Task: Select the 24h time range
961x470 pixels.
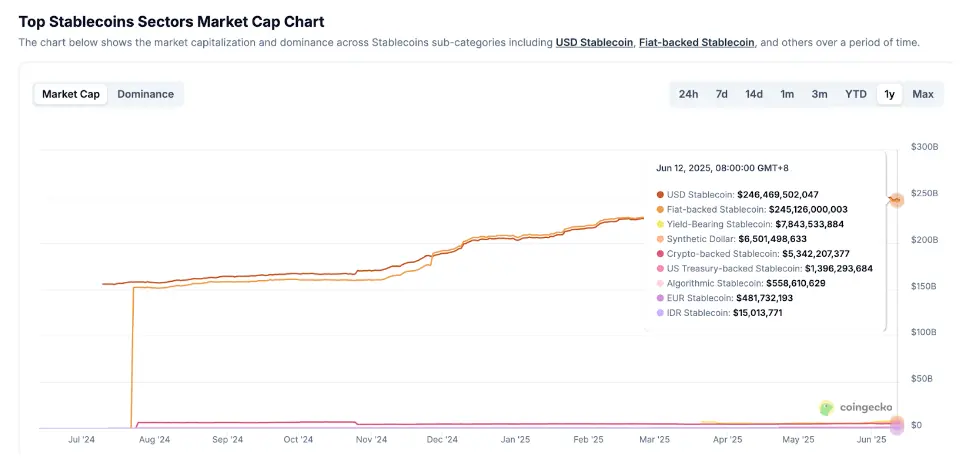Action: pyautogui.click(x=688, y=94)
